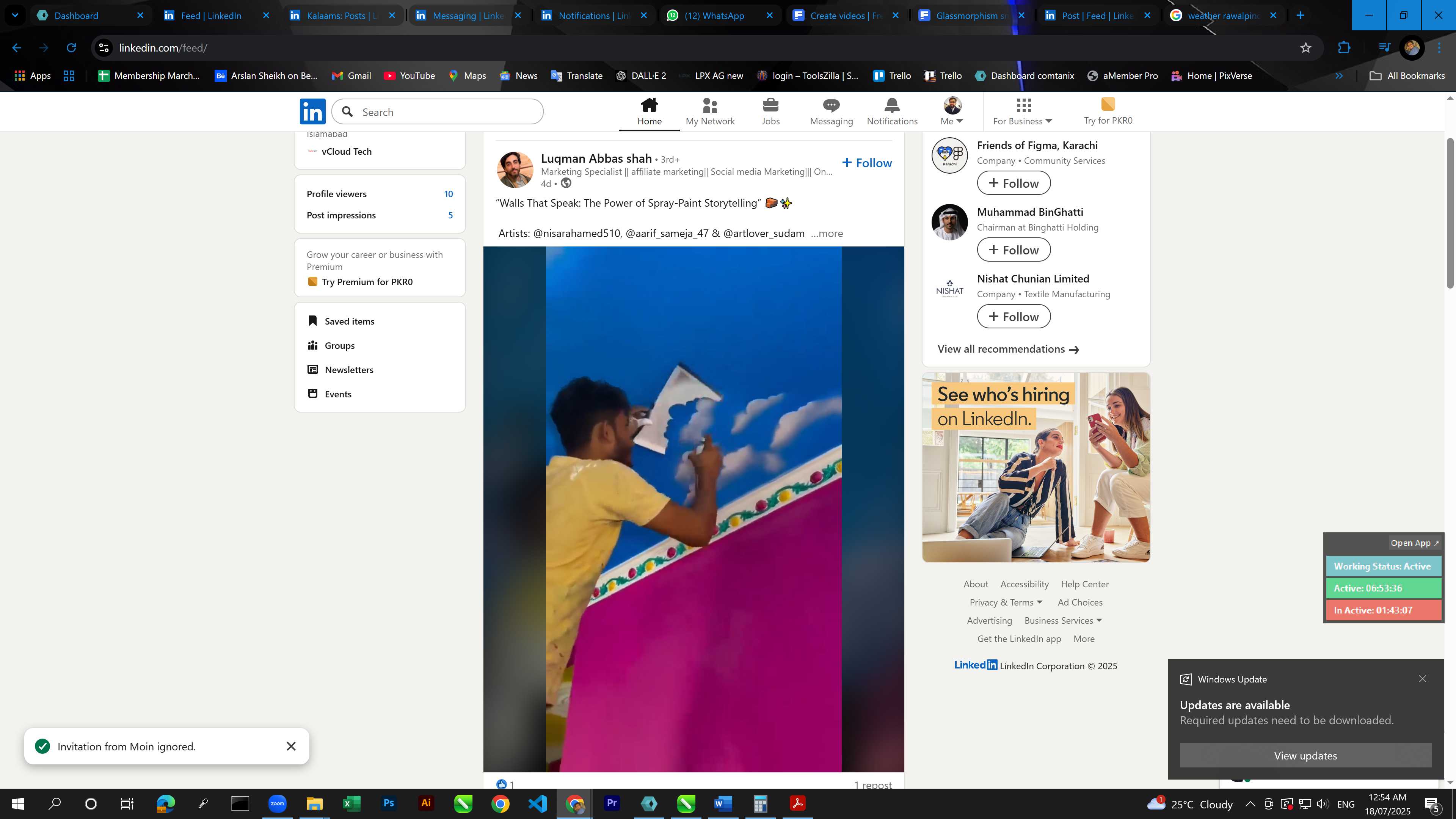The height and width of the screenshot is (819, 1456).
Task: Expand the hidden bookmarks chevron
Action: coord(1339,76)
